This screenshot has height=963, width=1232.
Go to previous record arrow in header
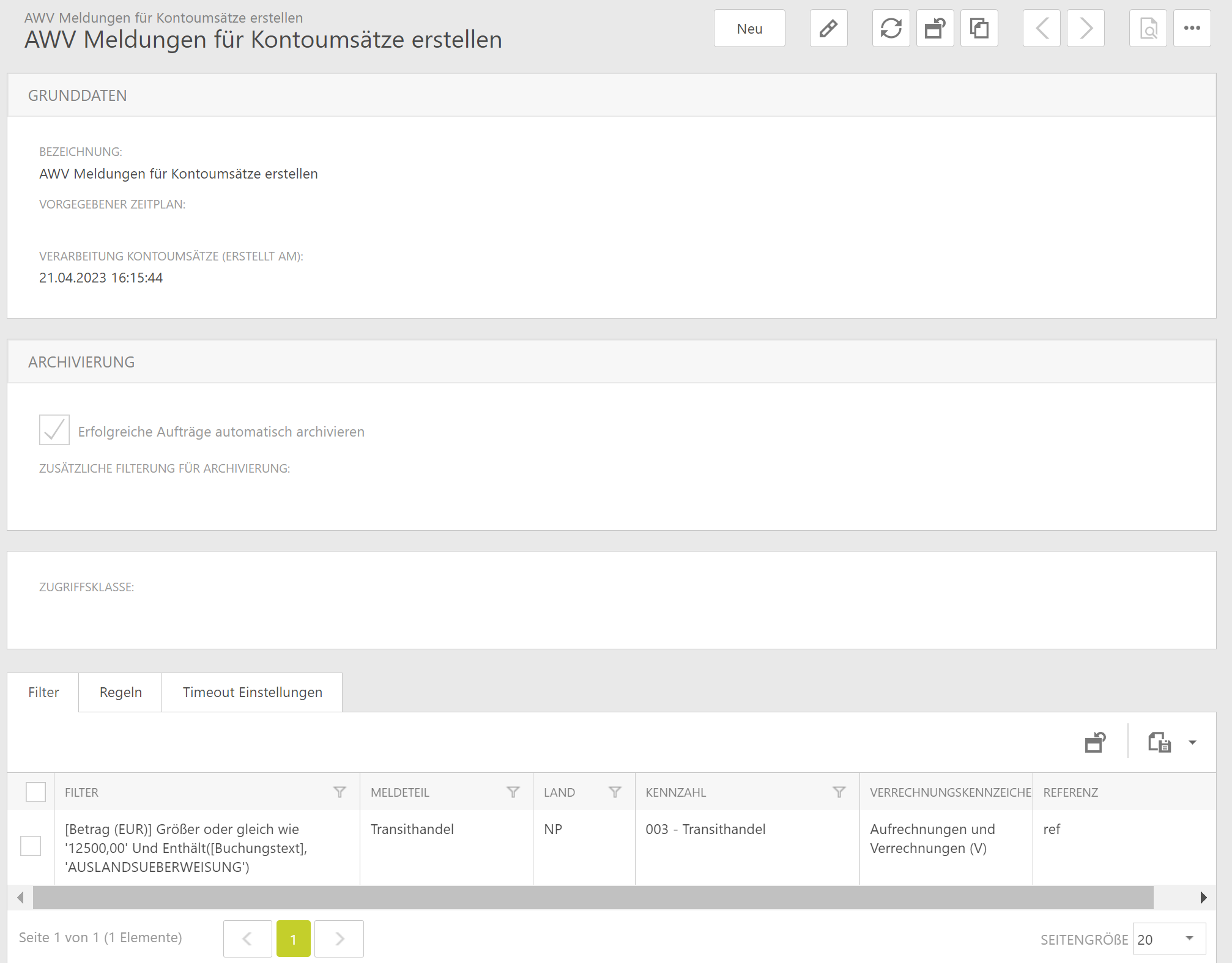click(1042, 28)
